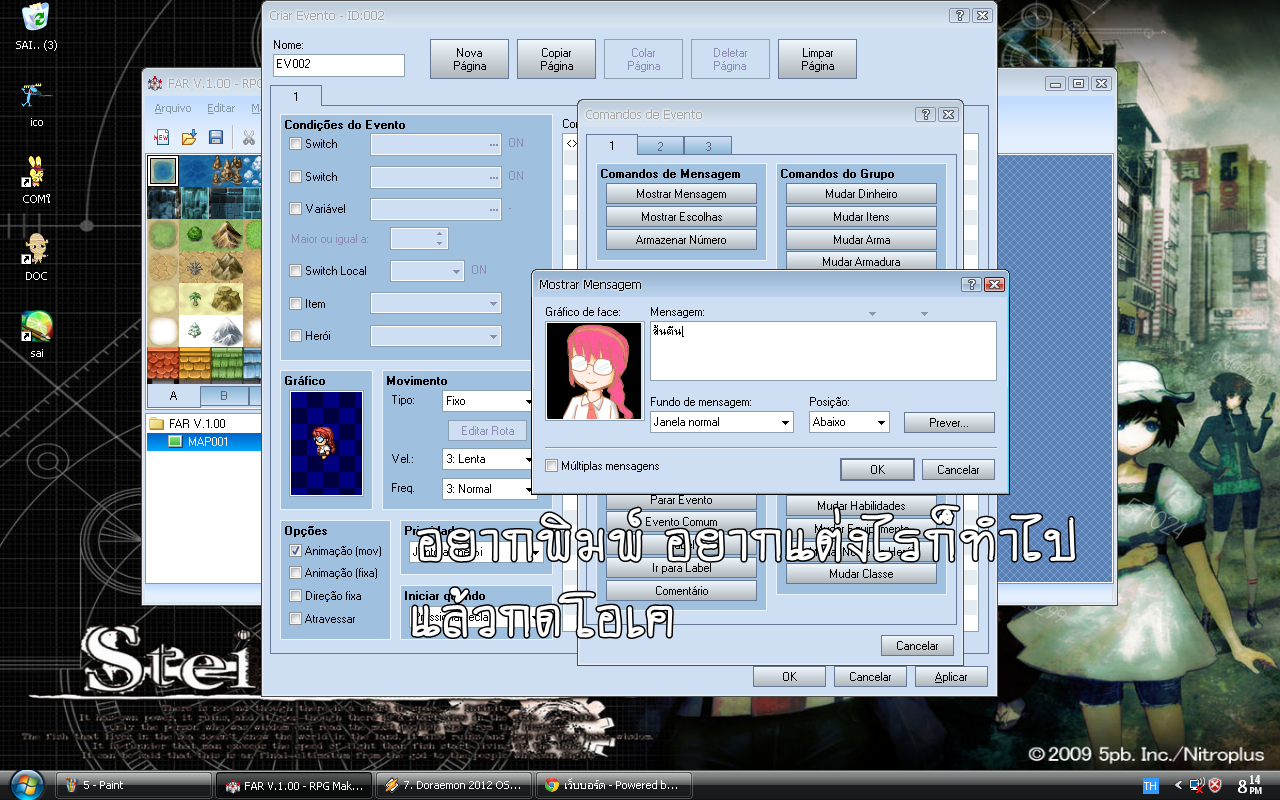The width and height of the screenshot is (1280, 800).
Task: Click the Open project folder icon
Action: (x=188, y=137)
